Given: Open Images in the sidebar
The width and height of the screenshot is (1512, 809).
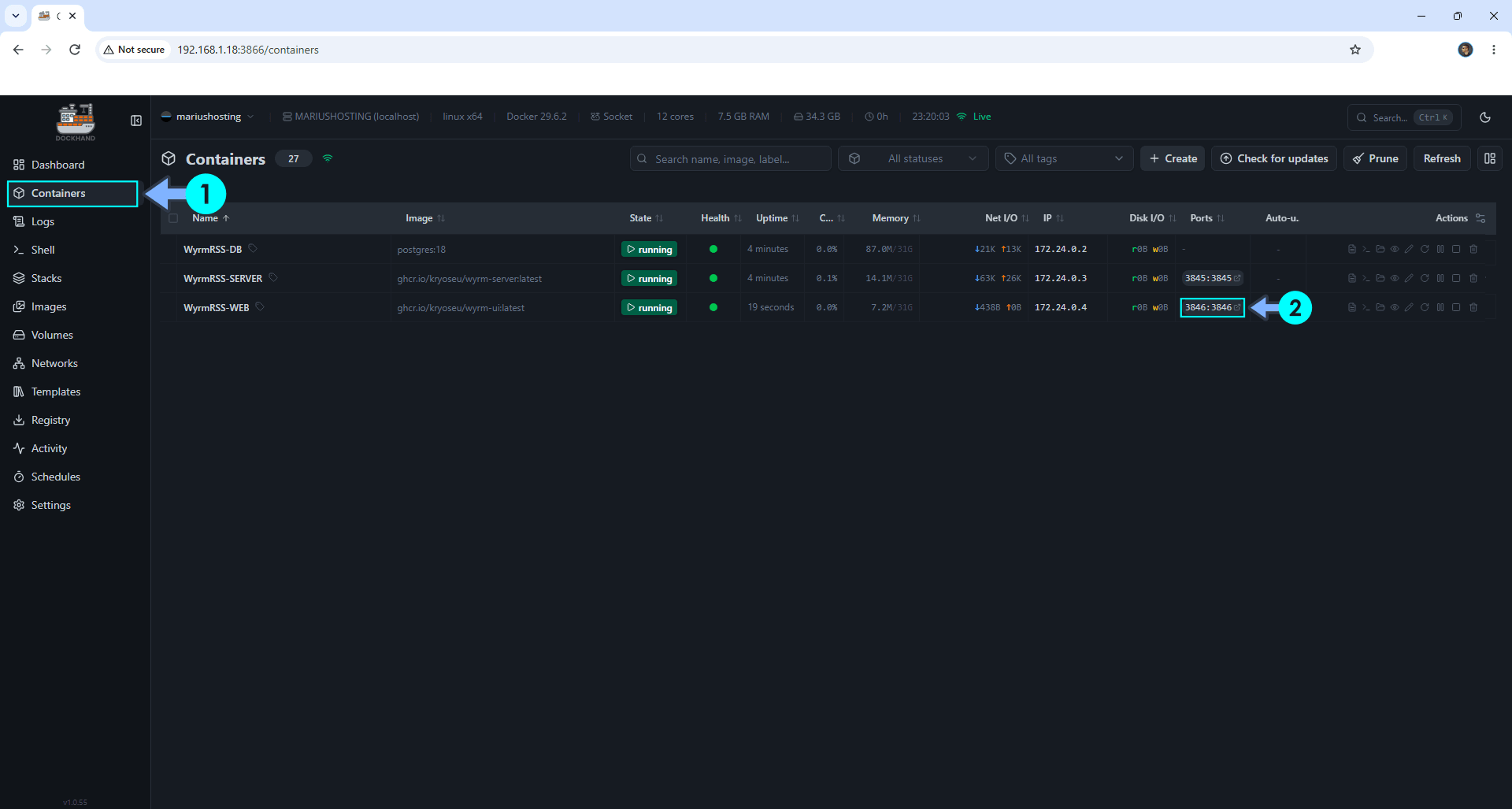Looking at the screenshot, I should pos(72,306).
